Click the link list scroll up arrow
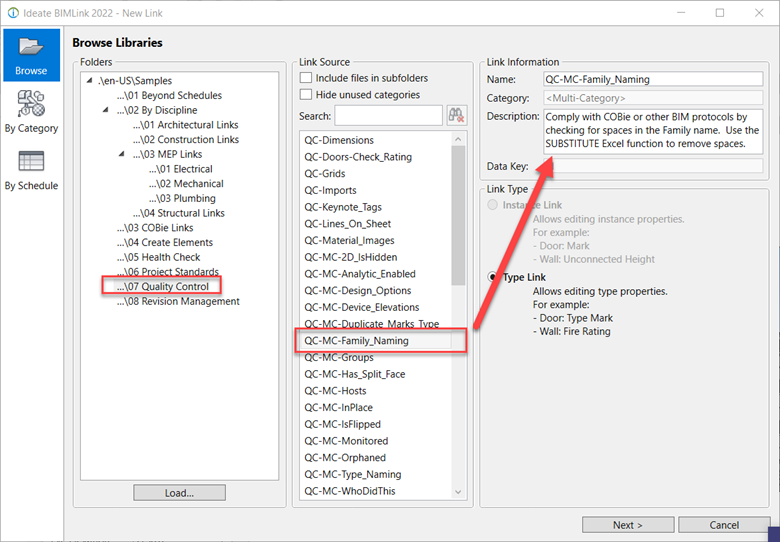 458,139
